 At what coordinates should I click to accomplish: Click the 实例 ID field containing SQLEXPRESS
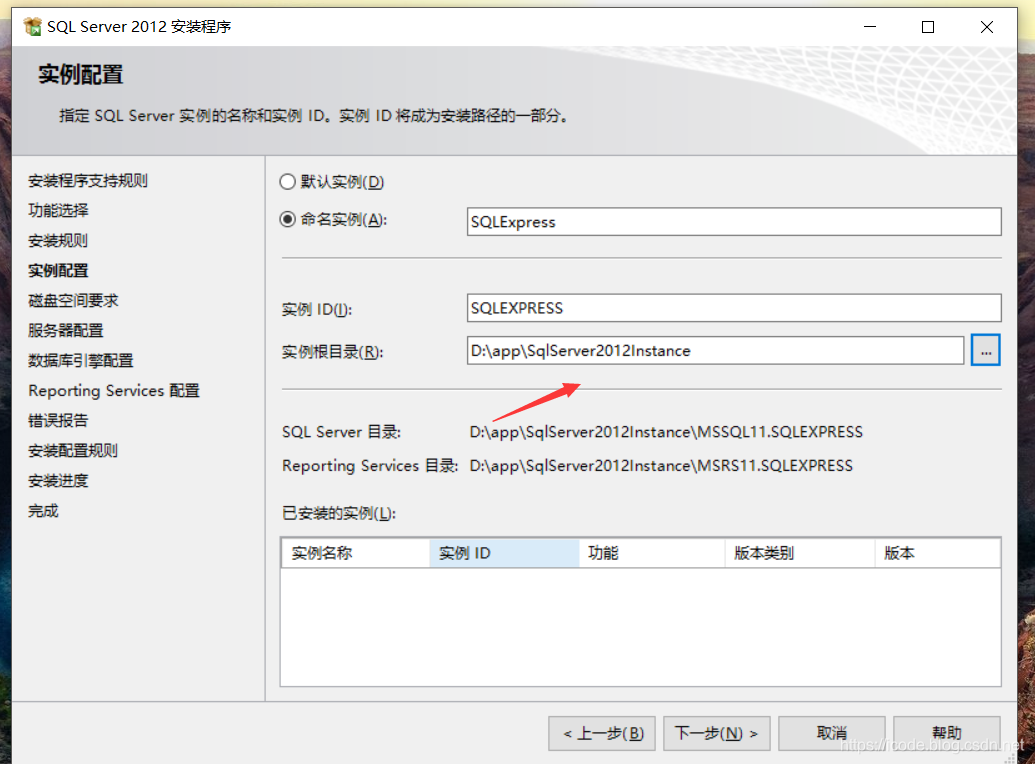(734, 308)
